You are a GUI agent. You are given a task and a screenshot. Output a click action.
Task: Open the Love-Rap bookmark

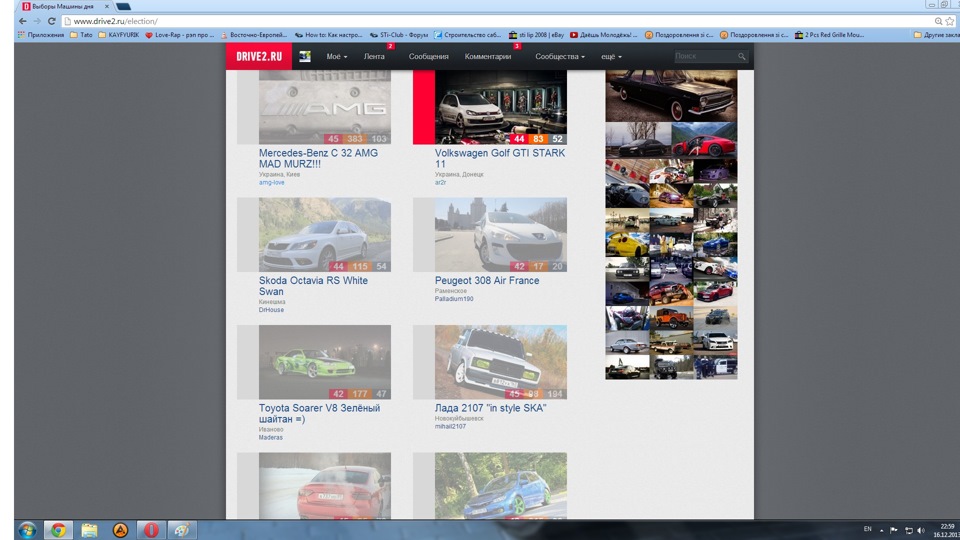tap(179, 35)
